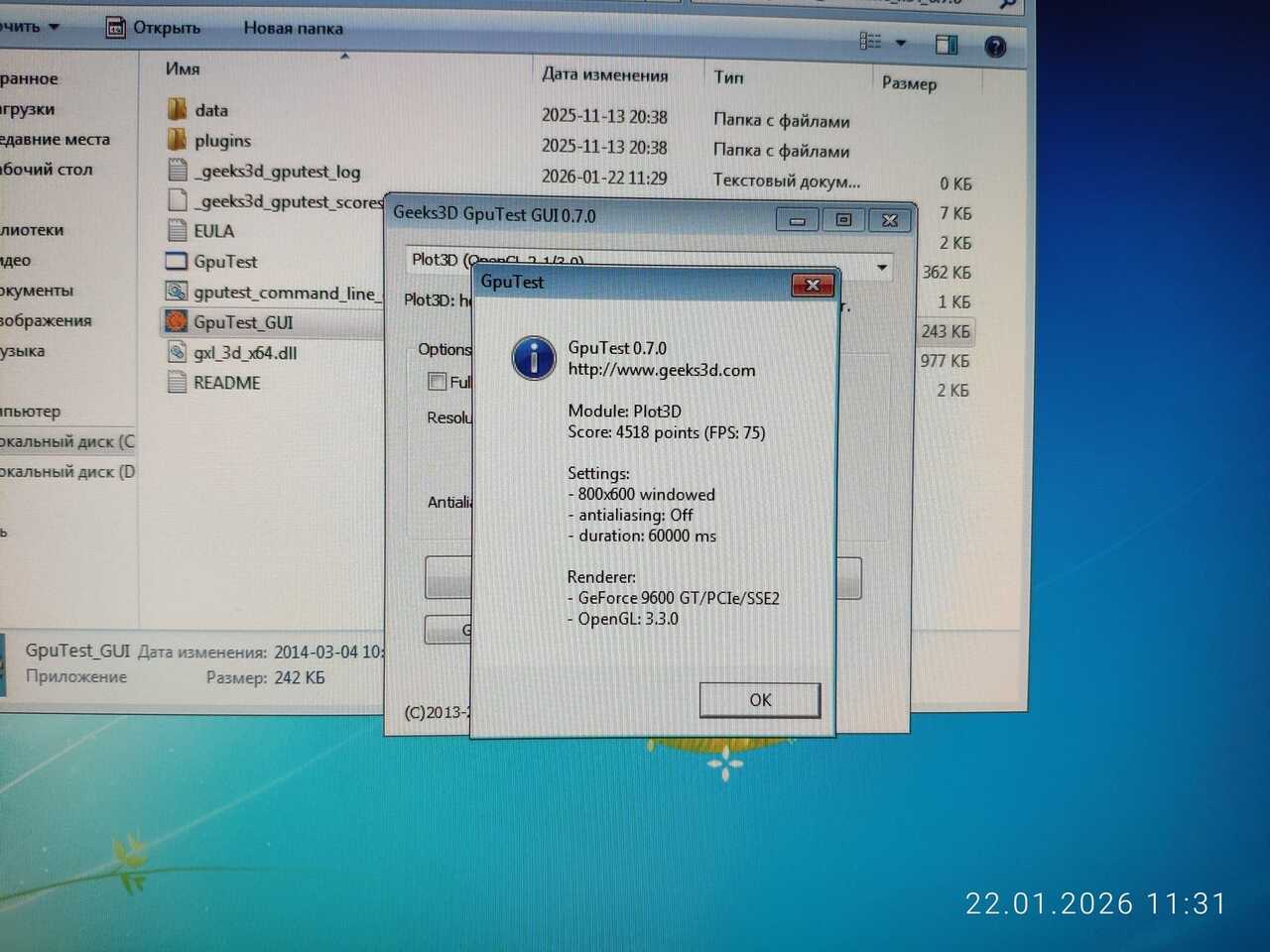Screen dimensions: 1270x952
Task: Open Изображения library in navigation pane
Action: (x=46, y=320)
